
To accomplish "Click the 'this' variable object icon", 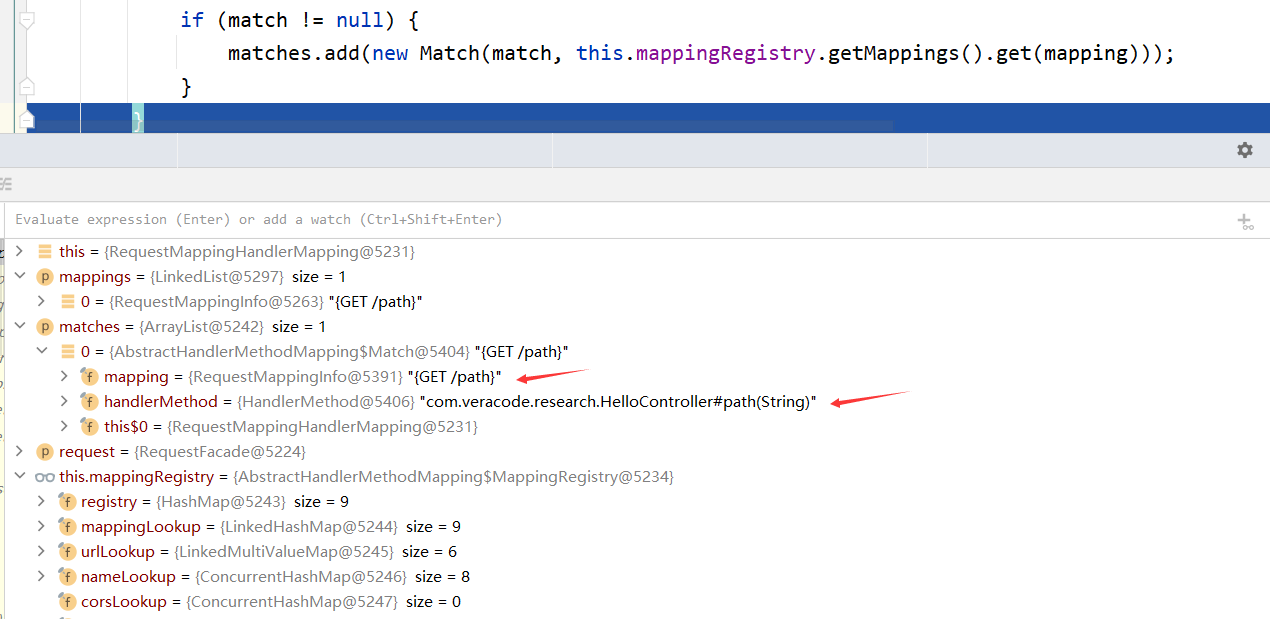I will pyautogui.click(x=44, y=251).
